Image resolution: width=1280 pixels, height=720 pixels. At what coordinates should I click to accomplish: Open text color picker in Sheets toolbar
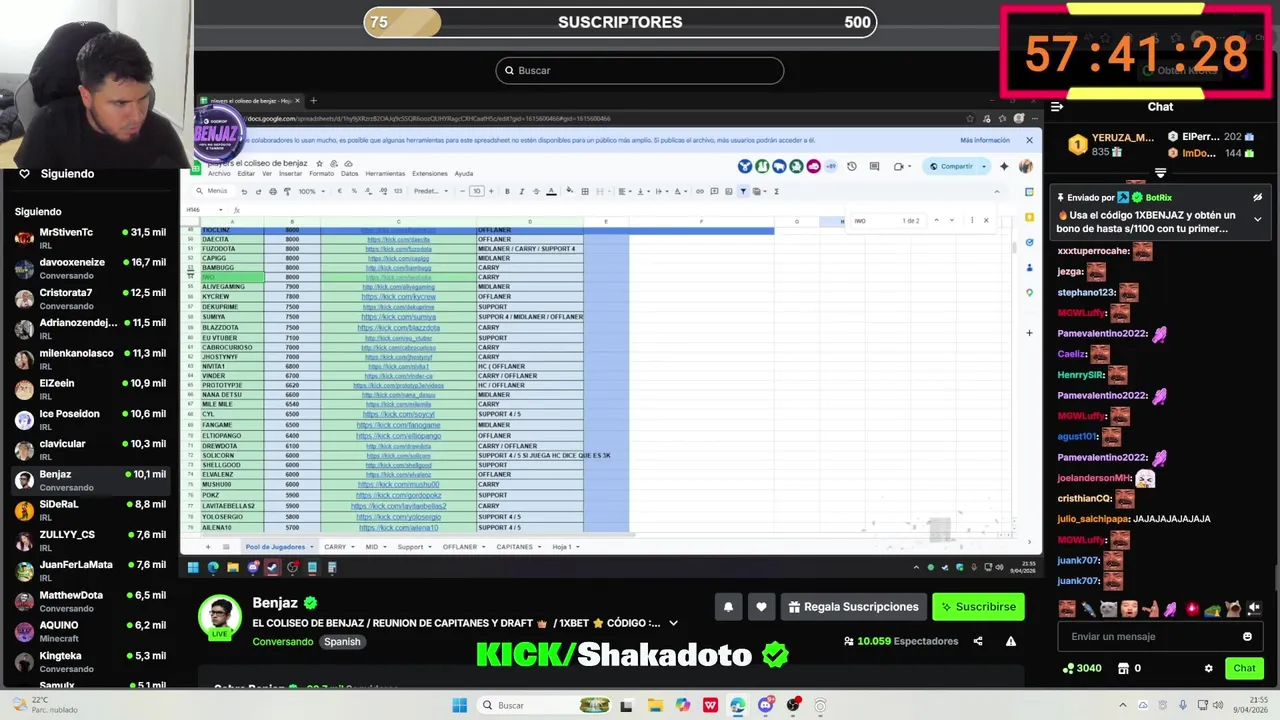[x=552, y=191]
